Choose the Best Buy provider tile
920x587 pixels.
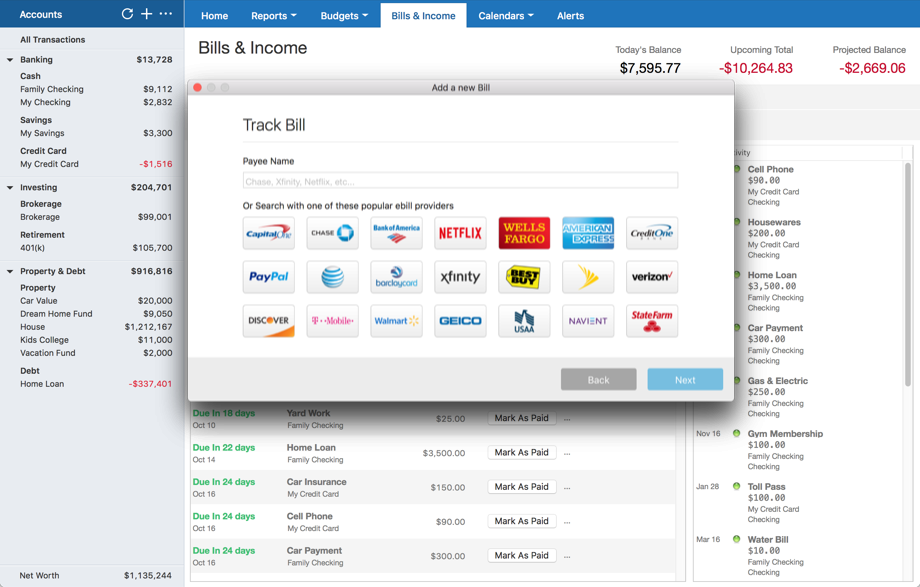pos(524,277)
